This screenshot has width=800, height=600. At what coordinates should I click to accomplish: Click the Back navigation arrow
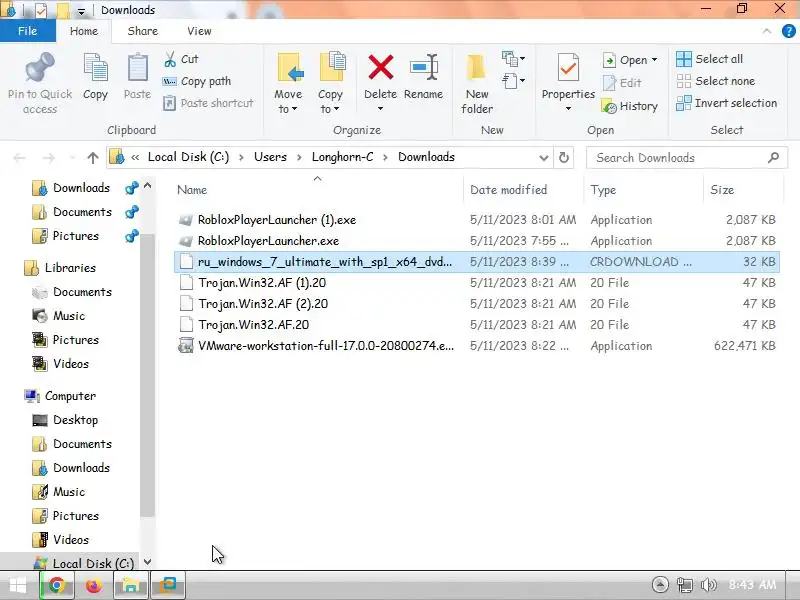pos(19,158)
